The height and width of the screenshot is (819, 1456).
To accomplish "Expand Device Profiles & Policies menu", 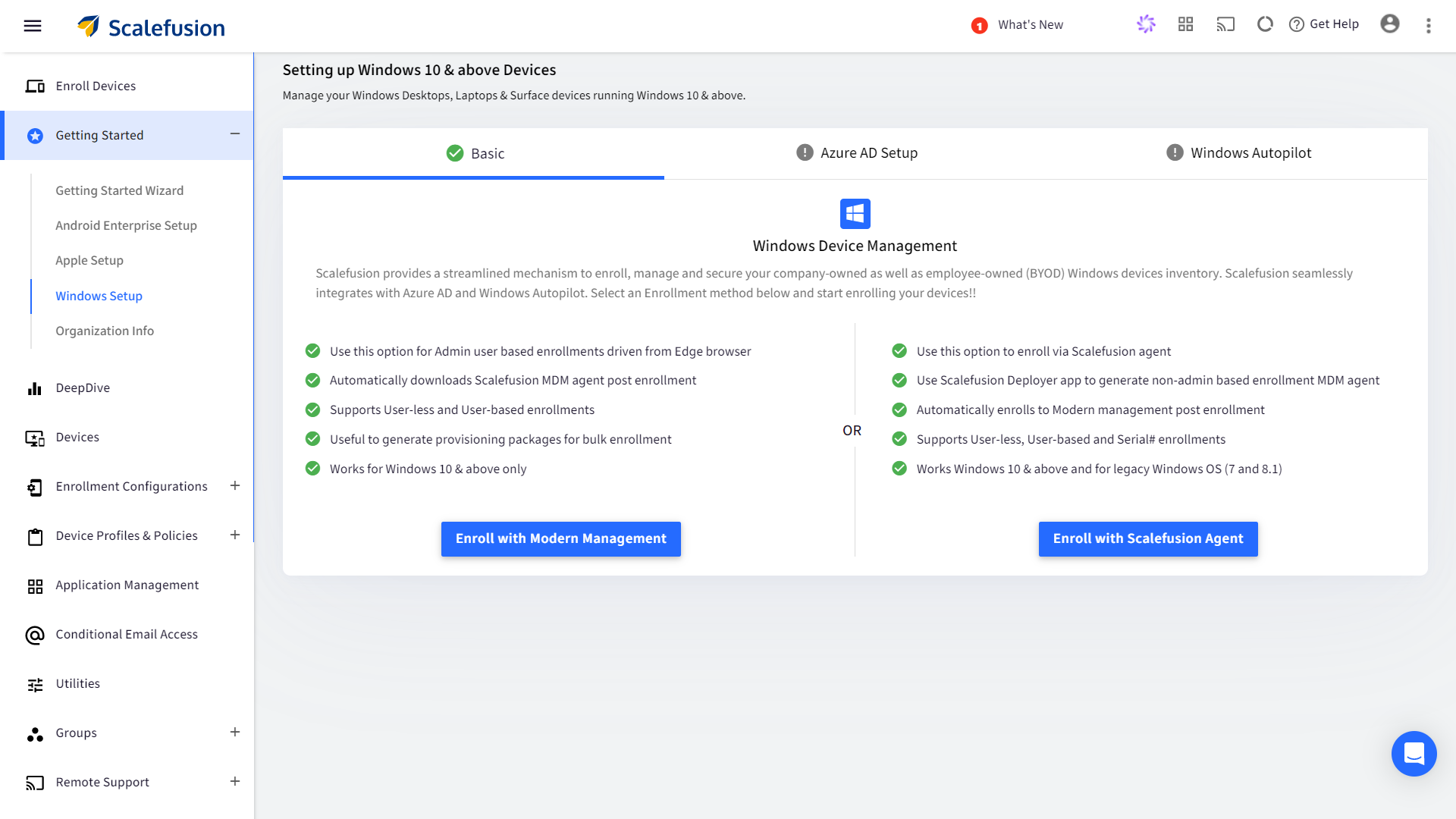I will [x=235, y=535].
